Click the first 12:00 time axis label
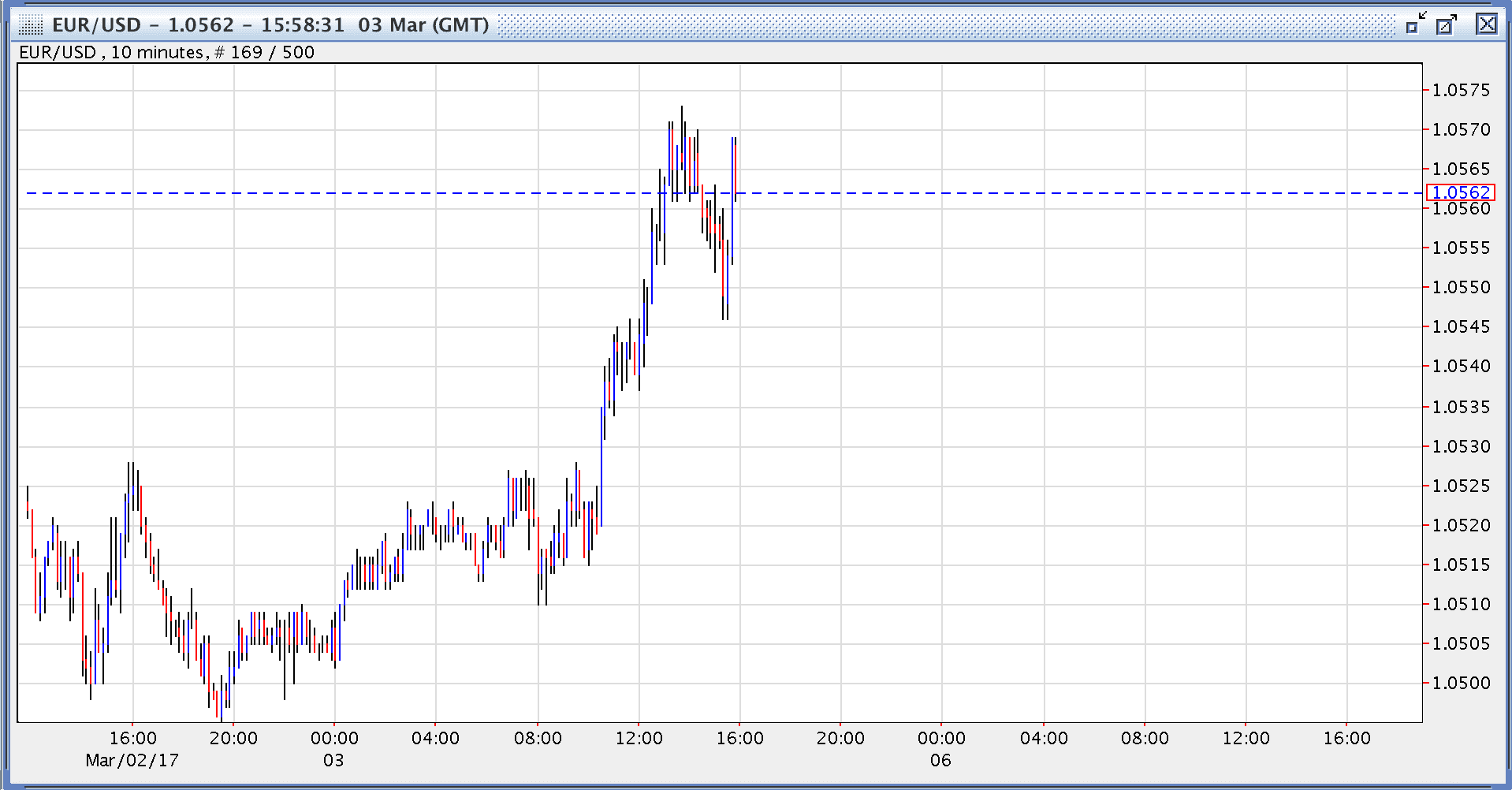The image size is (1512, 790). [x=639, y=739]
